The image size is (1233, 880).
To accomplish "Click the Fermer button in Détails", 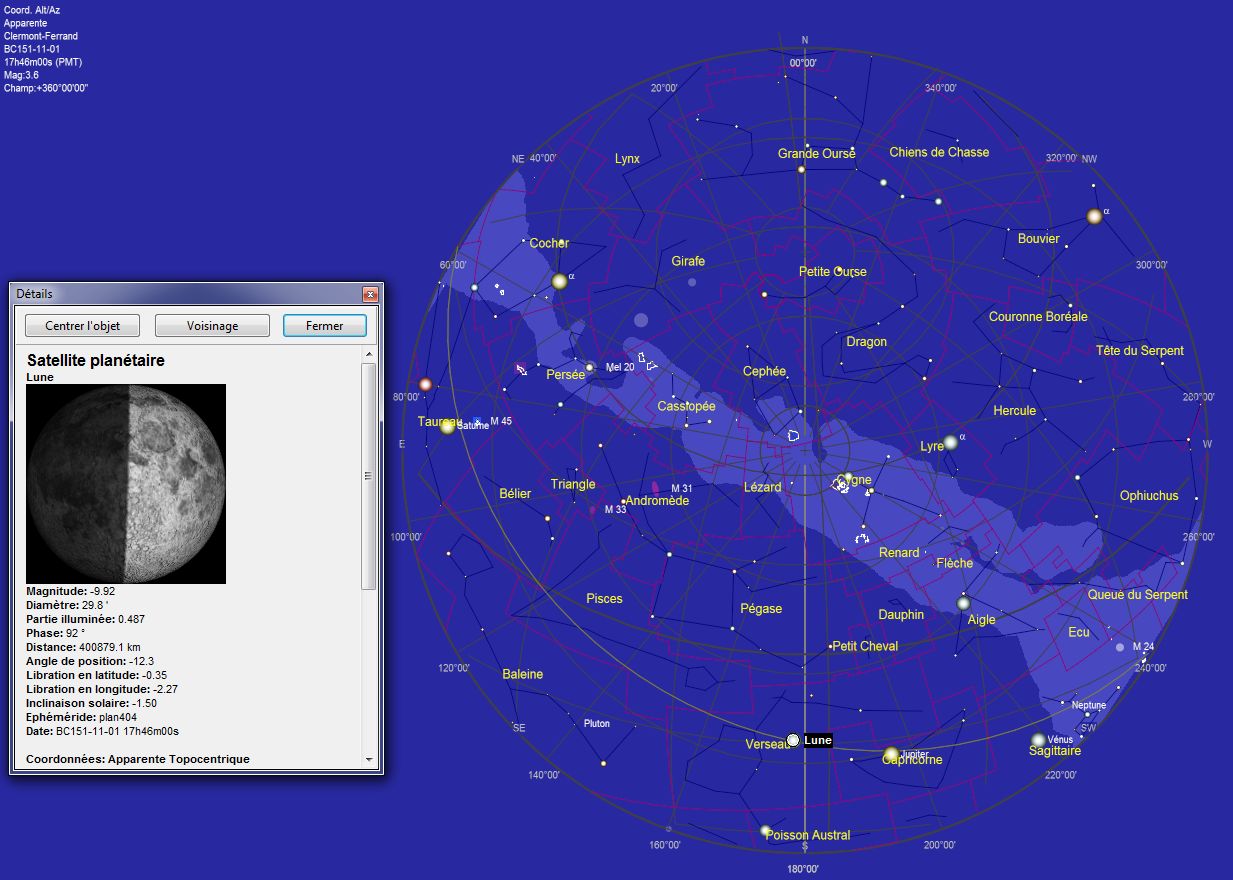I will coord(324,326).
